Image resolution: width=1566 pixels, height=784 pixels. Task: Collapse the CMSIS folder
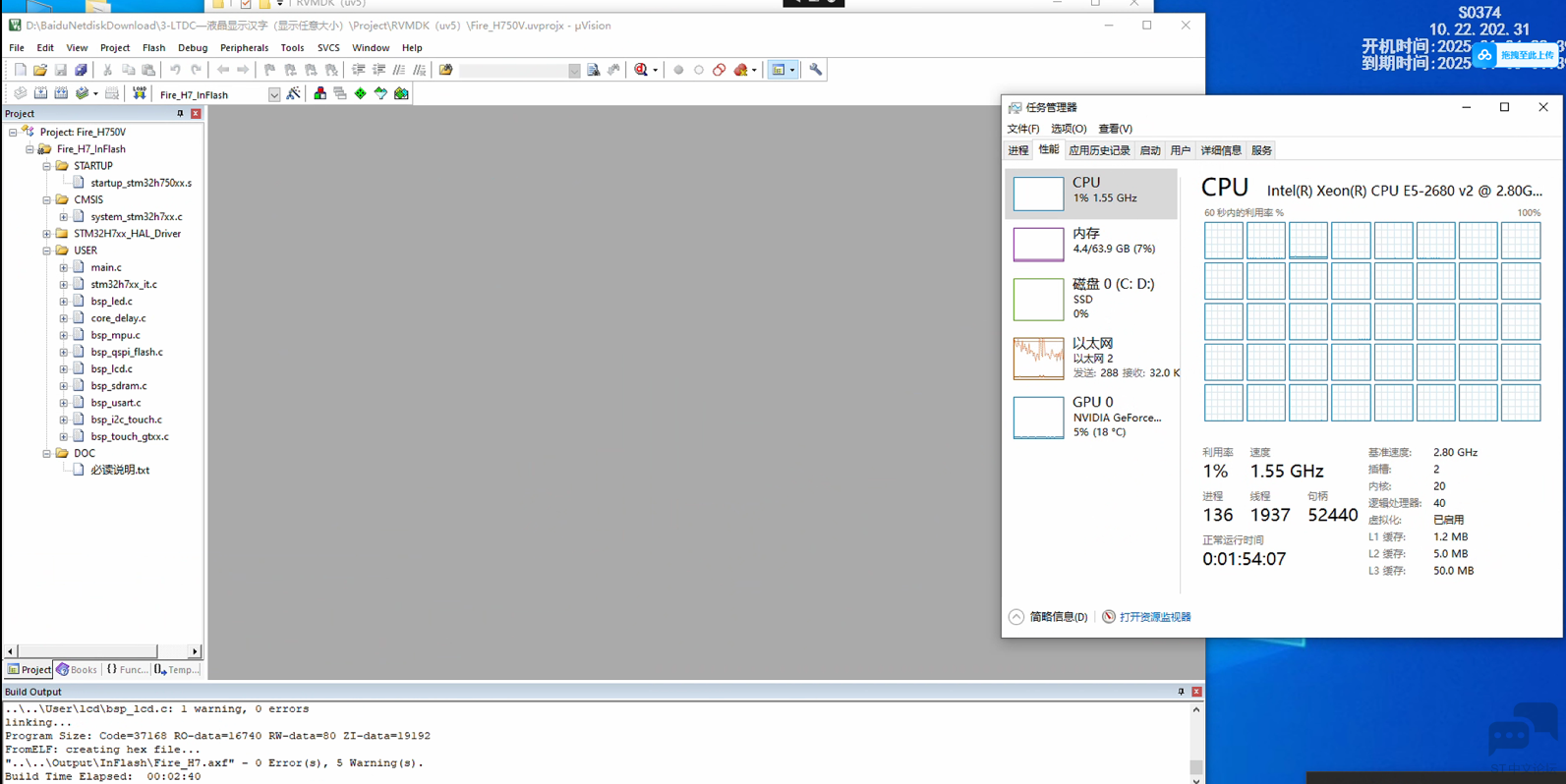pos(46,199)
